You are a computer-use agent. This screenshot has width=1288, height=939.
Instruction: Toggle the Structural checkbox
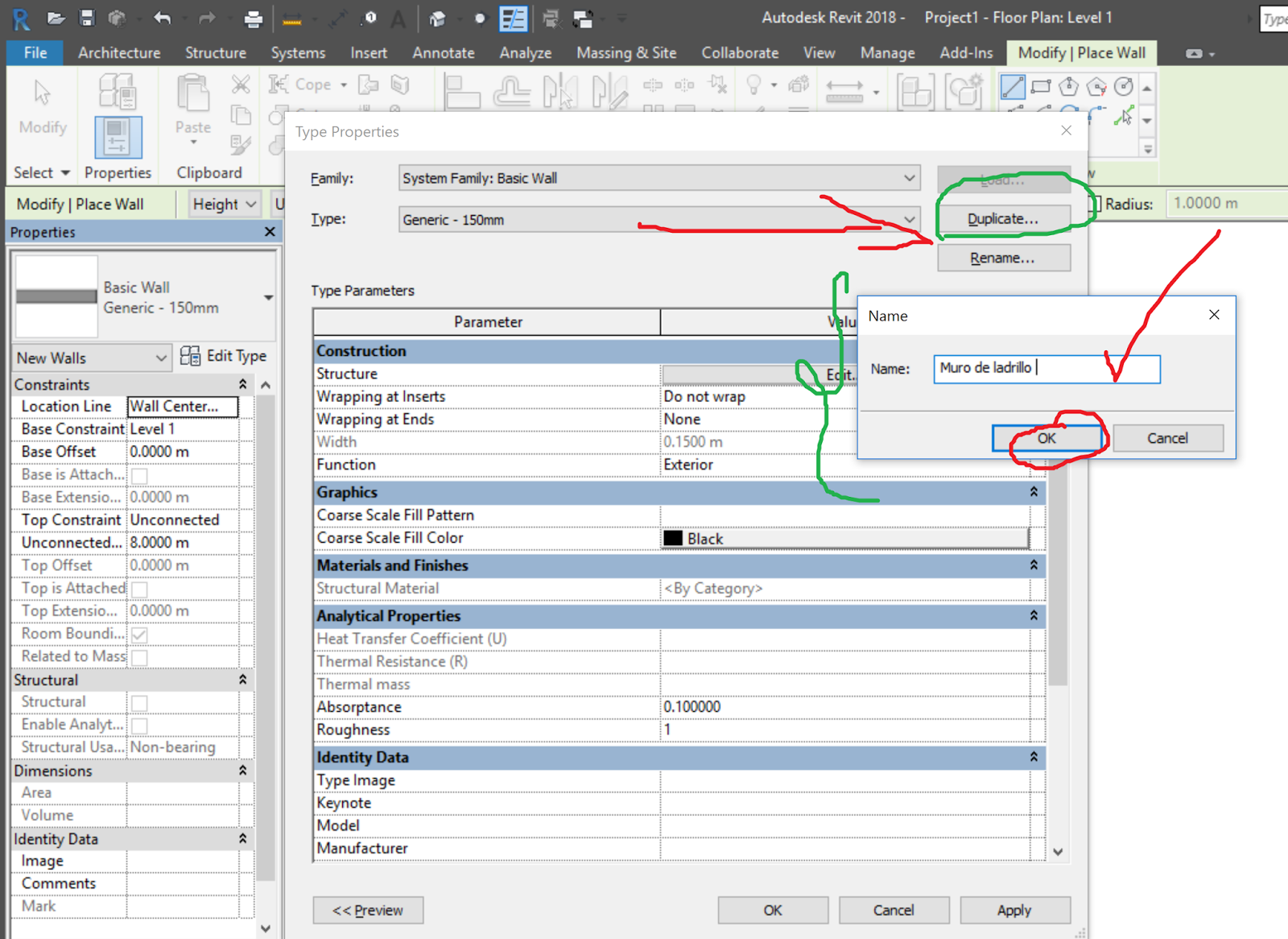[139, 702]
